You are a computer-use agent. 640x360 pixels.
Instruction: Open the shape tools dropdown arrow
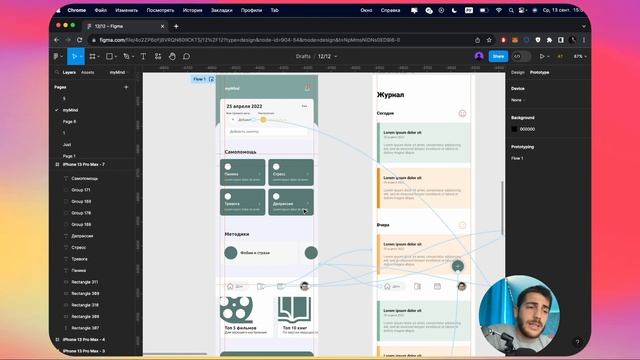(116, 57)
